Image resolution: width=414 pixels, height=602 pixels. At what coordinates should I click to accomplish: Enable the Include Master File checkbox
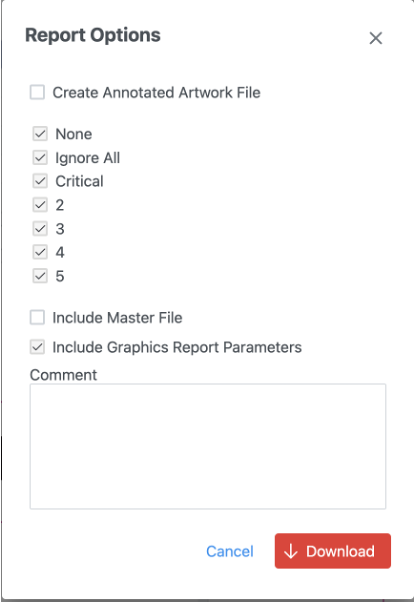(x=37, y=318)
